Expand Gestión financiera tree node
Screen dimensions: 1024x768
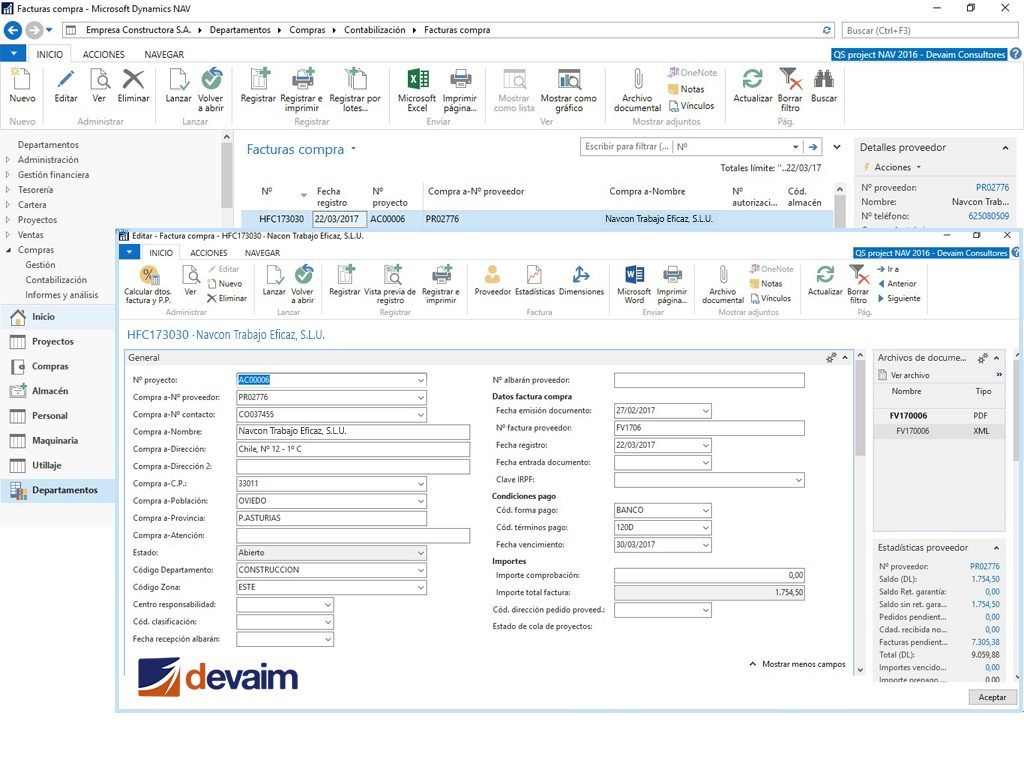(x=8, y=175)
